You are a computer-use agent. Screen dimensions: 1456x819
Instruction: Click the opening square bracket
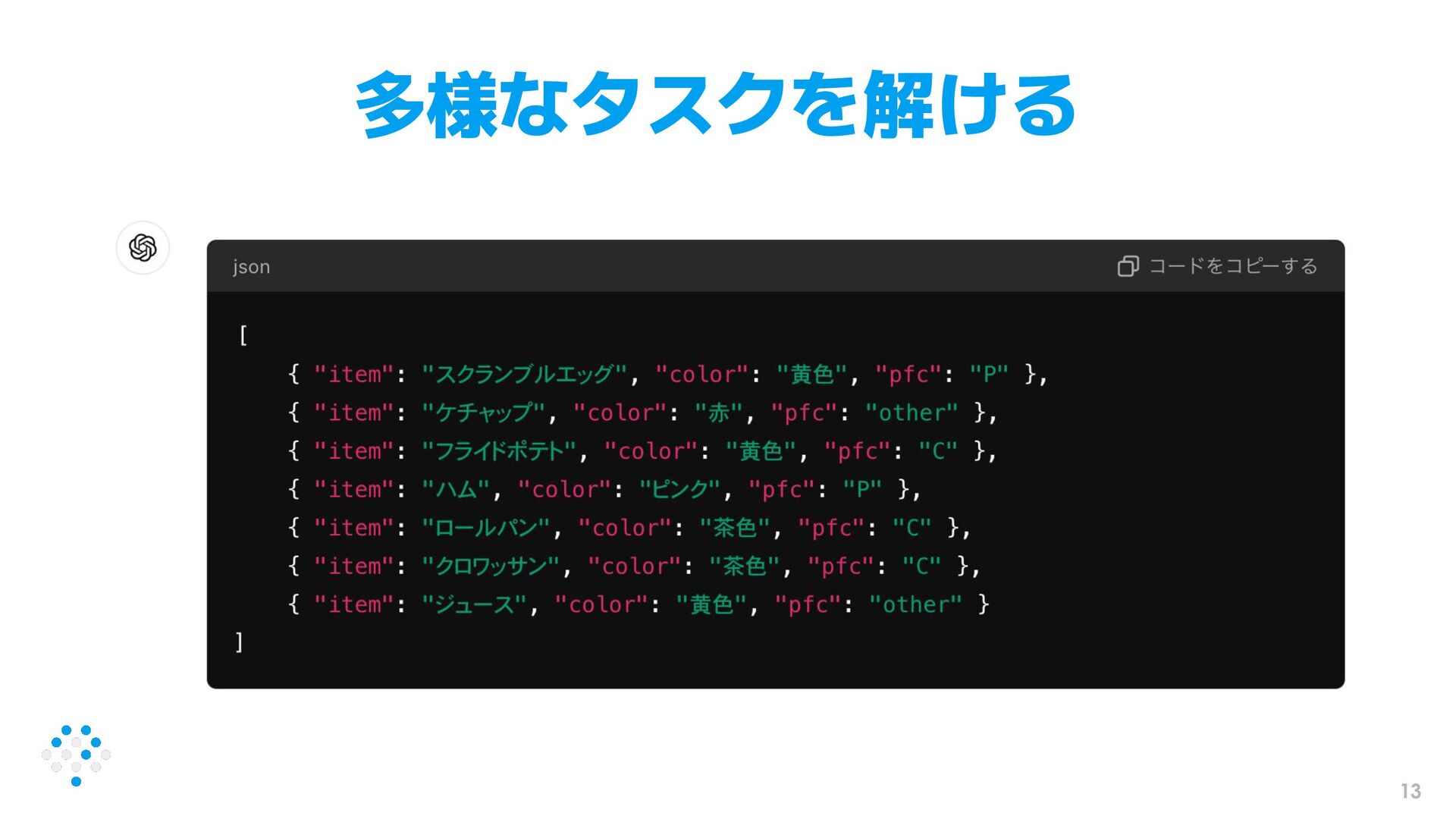(243, 335)
